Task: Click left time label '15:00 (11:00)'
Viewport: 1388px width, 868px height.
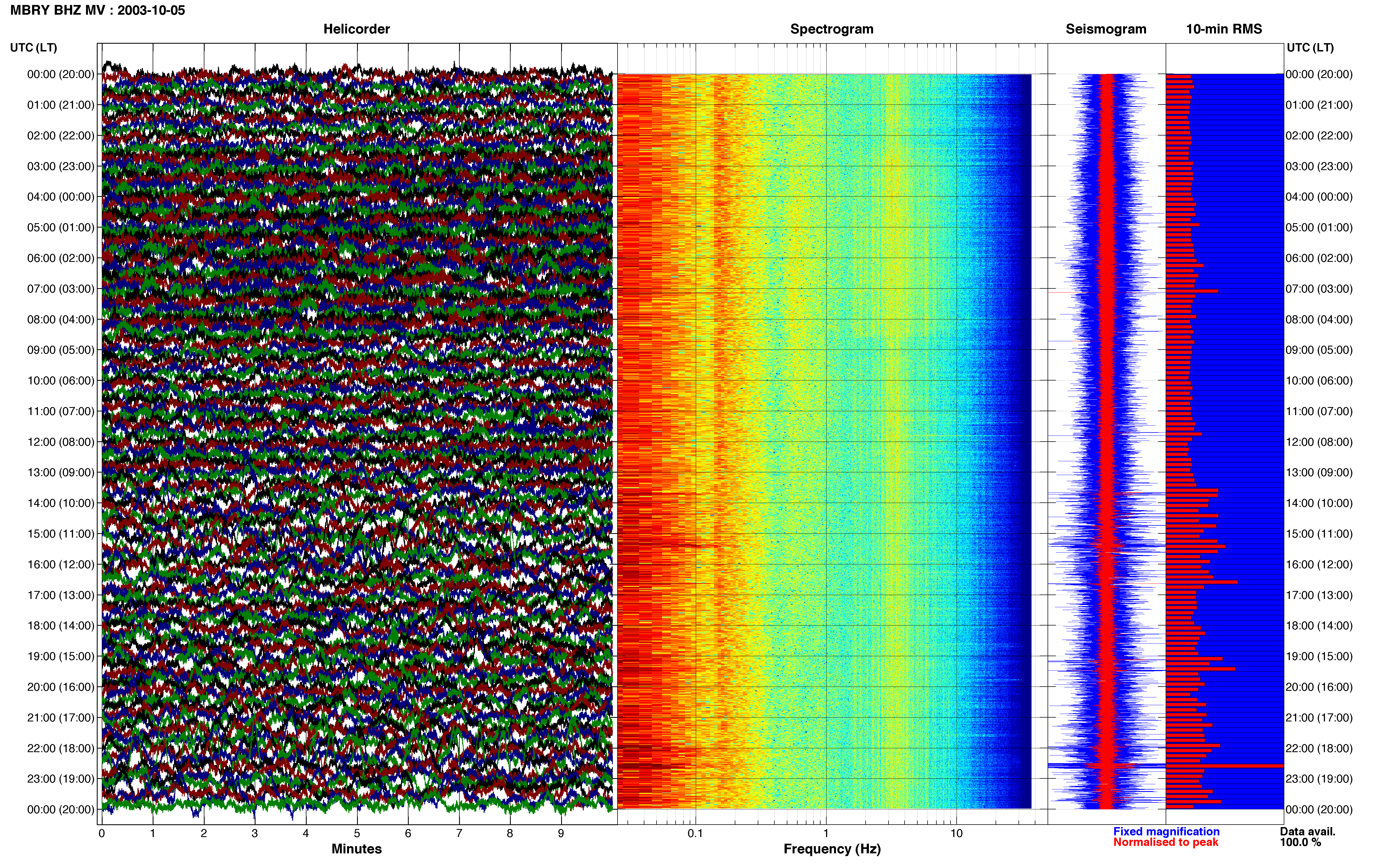Action: pyautogui.click(x=61, y=534)
